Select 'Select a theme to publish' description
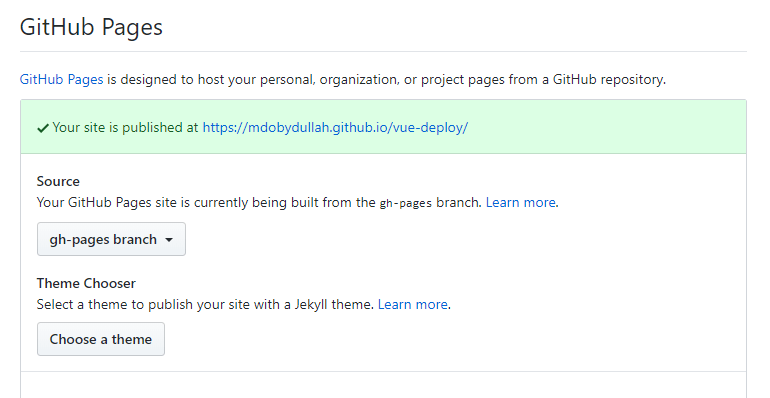The height and width of the screenshot is (398, 770). click(205, 305)
